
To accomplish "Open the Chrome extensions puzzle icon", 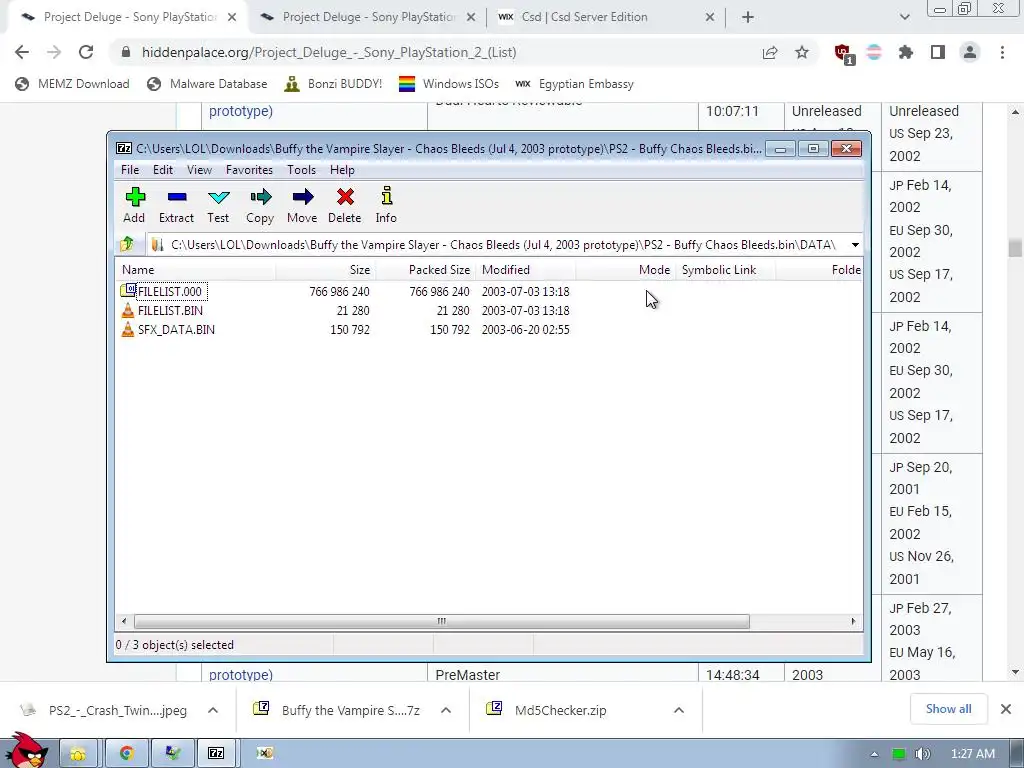I will pos(906,53).
